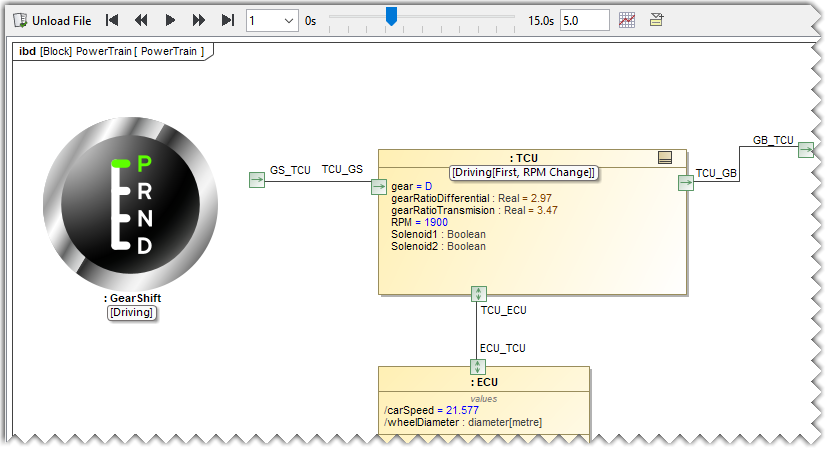
Task: Click the rightmost toolbar options icon
Action: [x=656, y=20]
